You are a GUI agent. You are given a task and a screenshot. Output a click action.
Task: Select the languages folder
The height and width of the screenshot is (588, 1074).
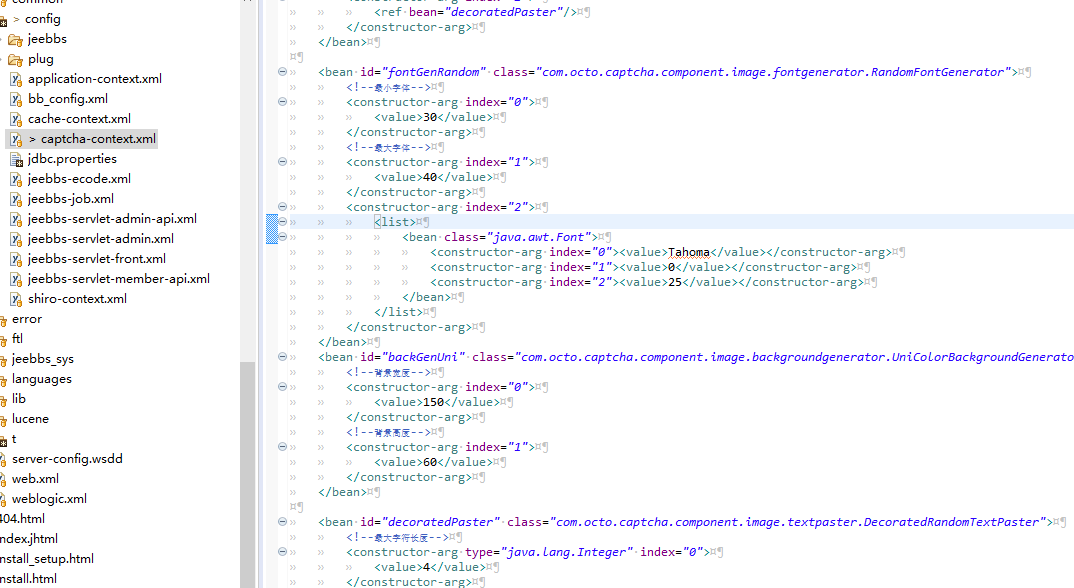[42, 379]
